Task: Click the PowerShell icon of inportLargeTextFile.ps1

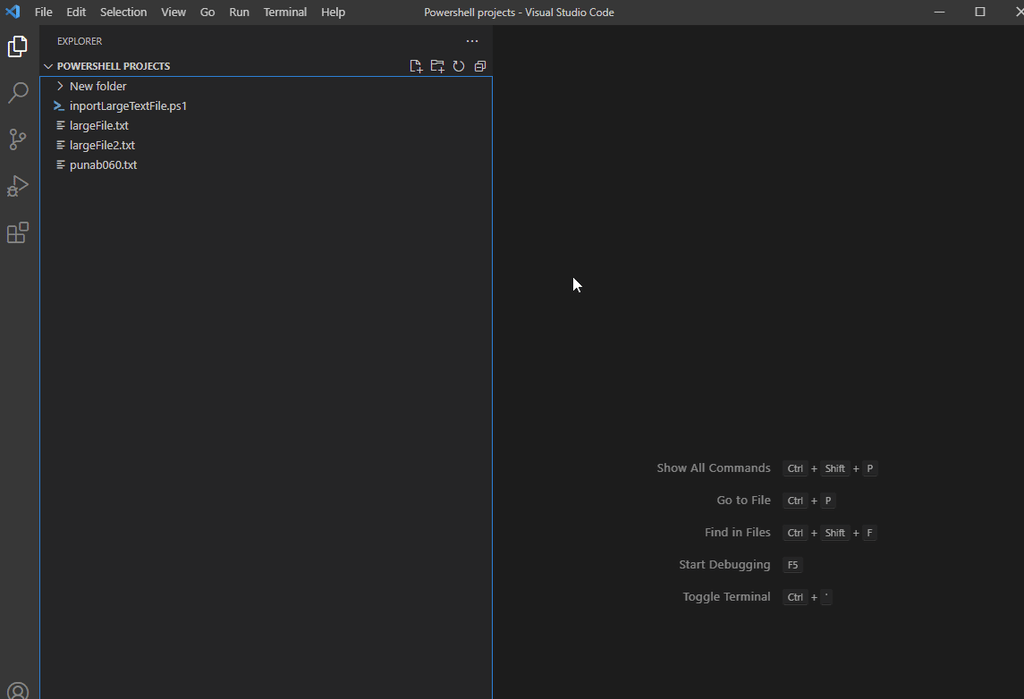Action: coord(59,106)
